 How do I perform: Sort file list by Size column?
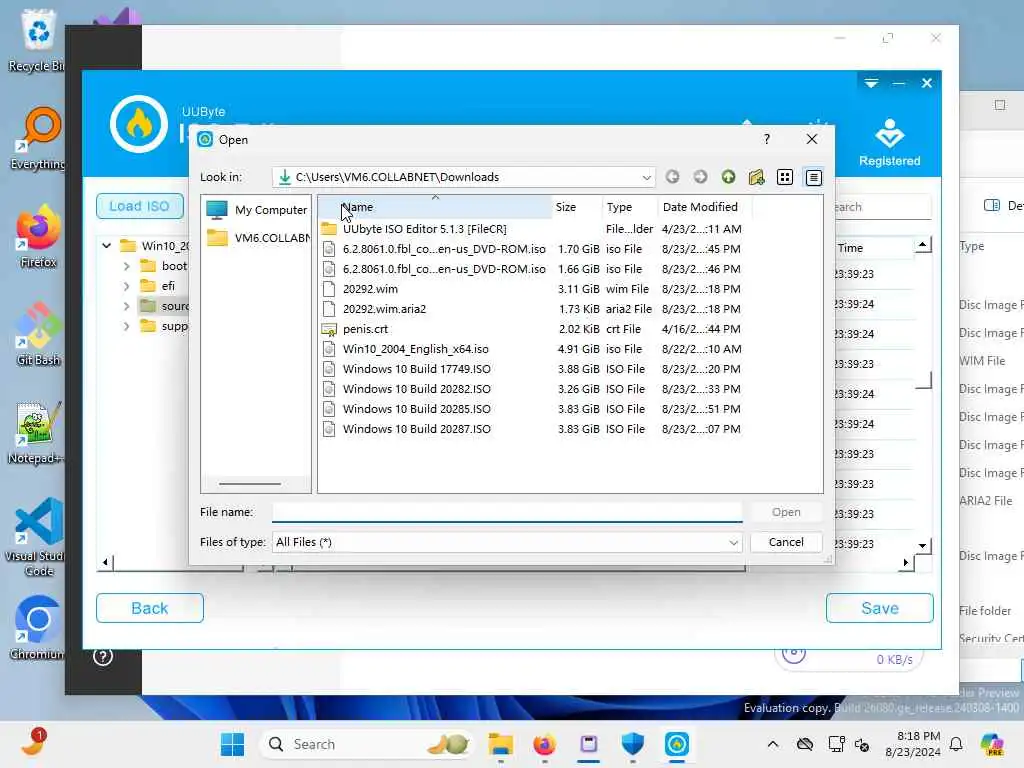point(577,207)
